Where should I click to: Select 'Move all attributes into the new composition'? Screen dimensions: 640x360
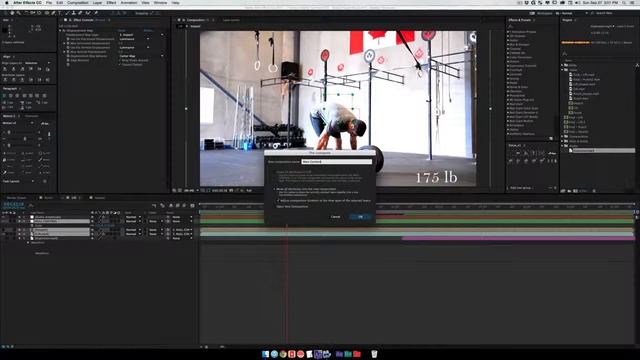(x=306, y=189)
